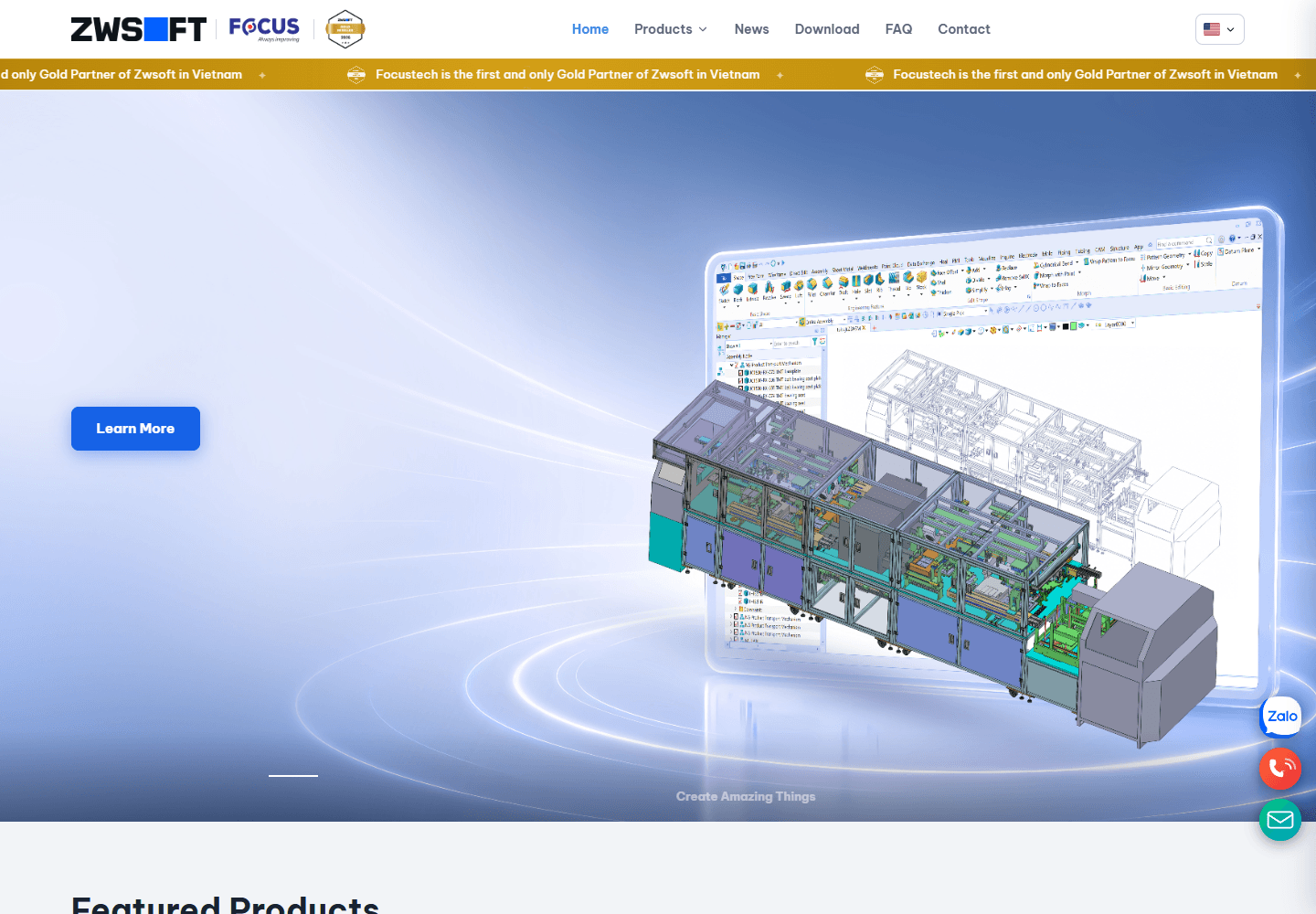The width and height of the screenshot is (1316, 914).
Task: Click the Focus 'Always Improving' logo
Action: 264,29
